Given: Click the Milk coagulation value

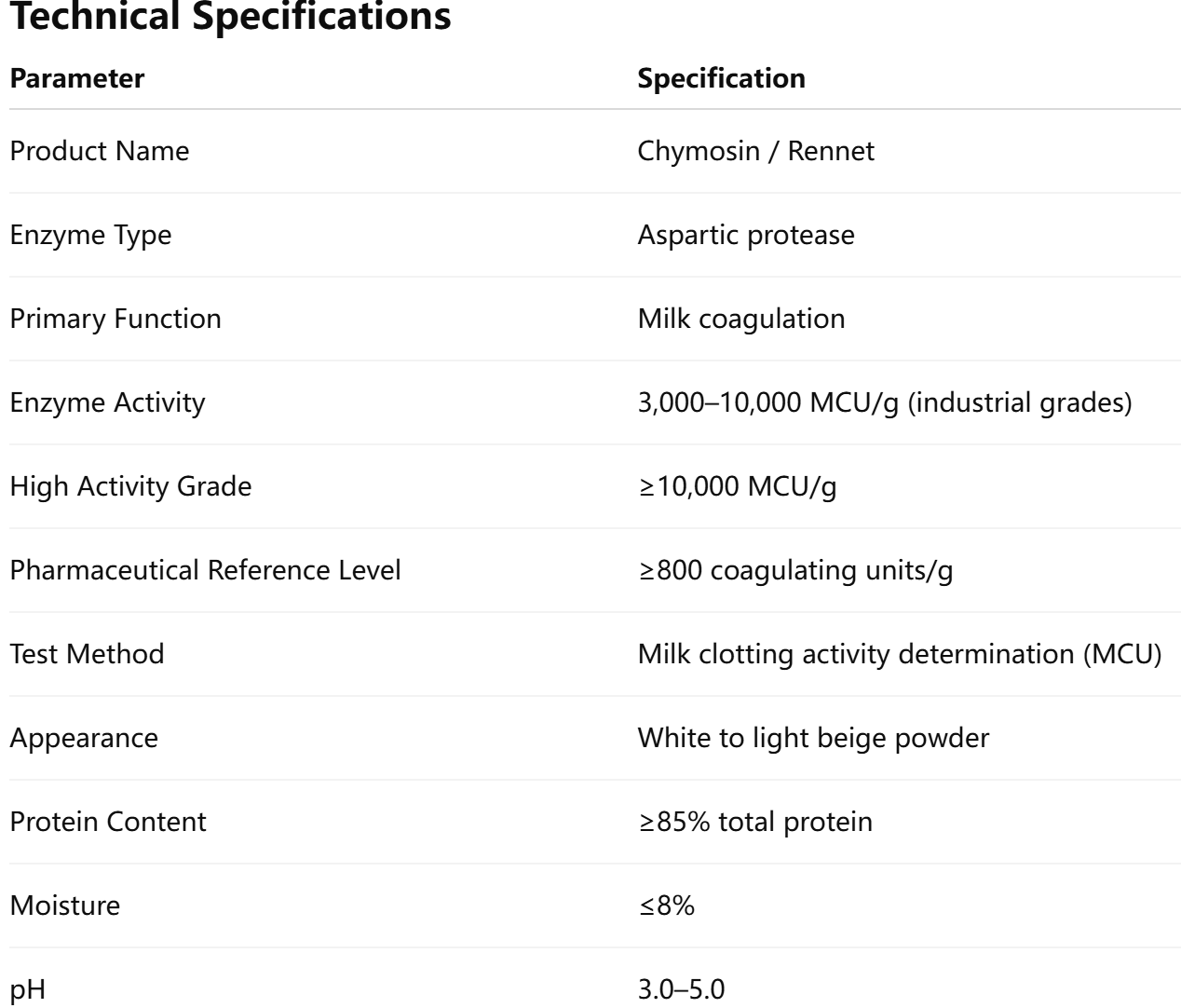Looking at the screenshot, I should pos(740,319).
